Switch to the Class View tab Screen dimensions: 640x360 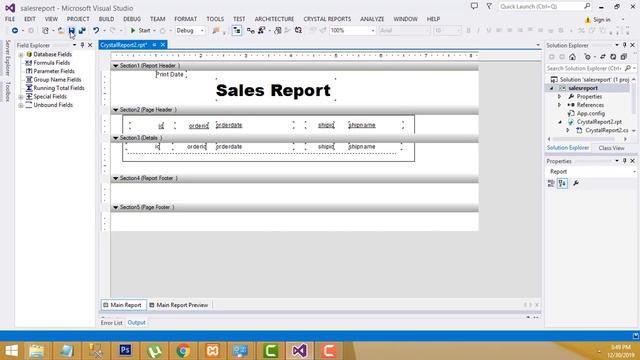(x=611, y=148)
